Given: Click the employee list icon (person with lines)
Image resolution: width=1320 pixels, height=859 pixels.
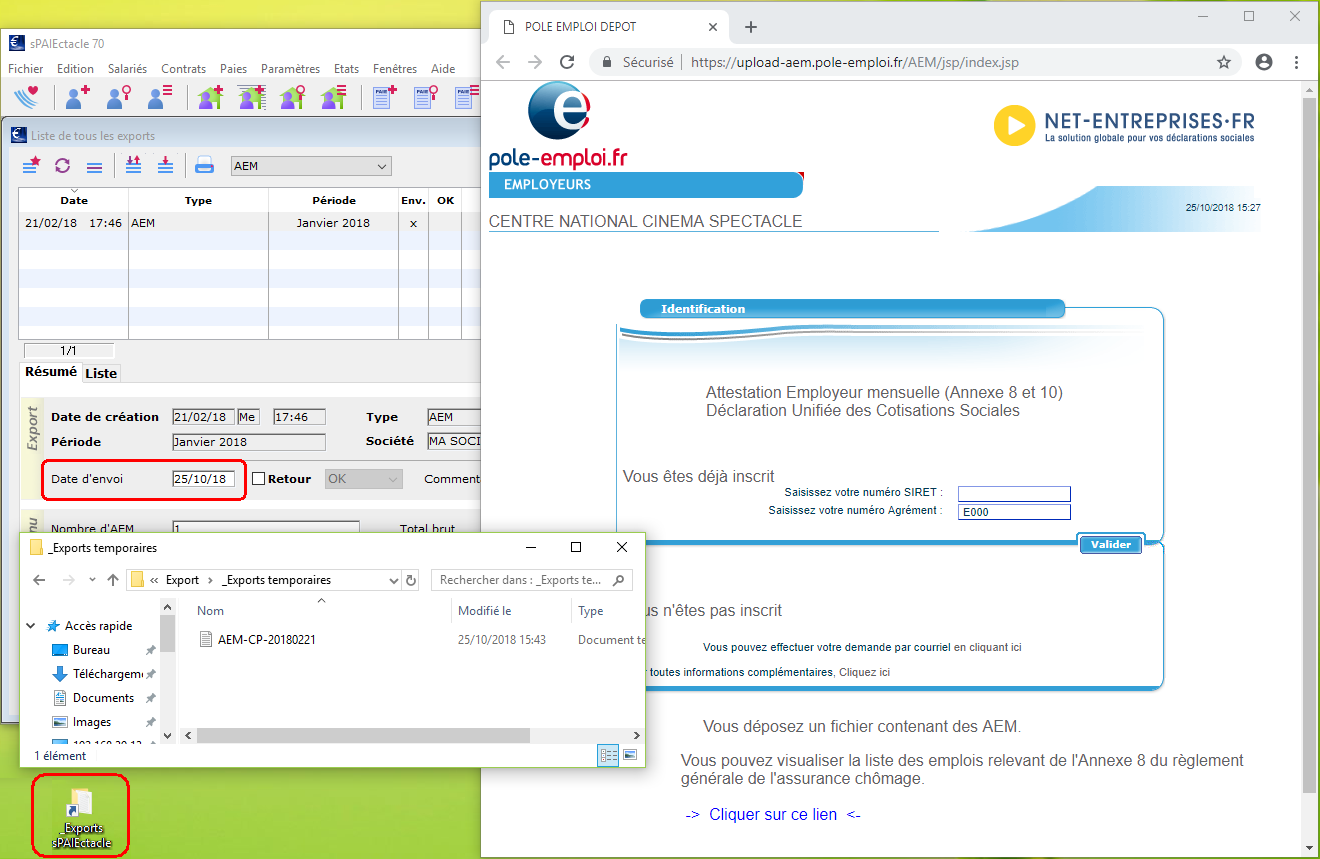Looking at the screenshot, I should point(160,97).
